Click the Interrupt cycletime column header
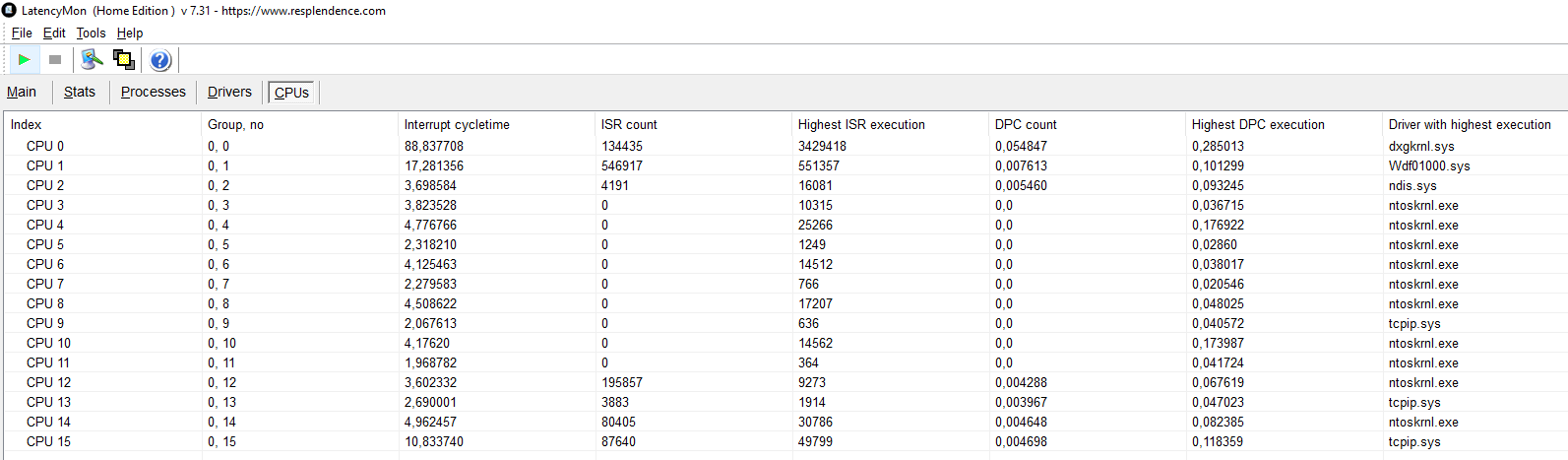 point(457,124)
